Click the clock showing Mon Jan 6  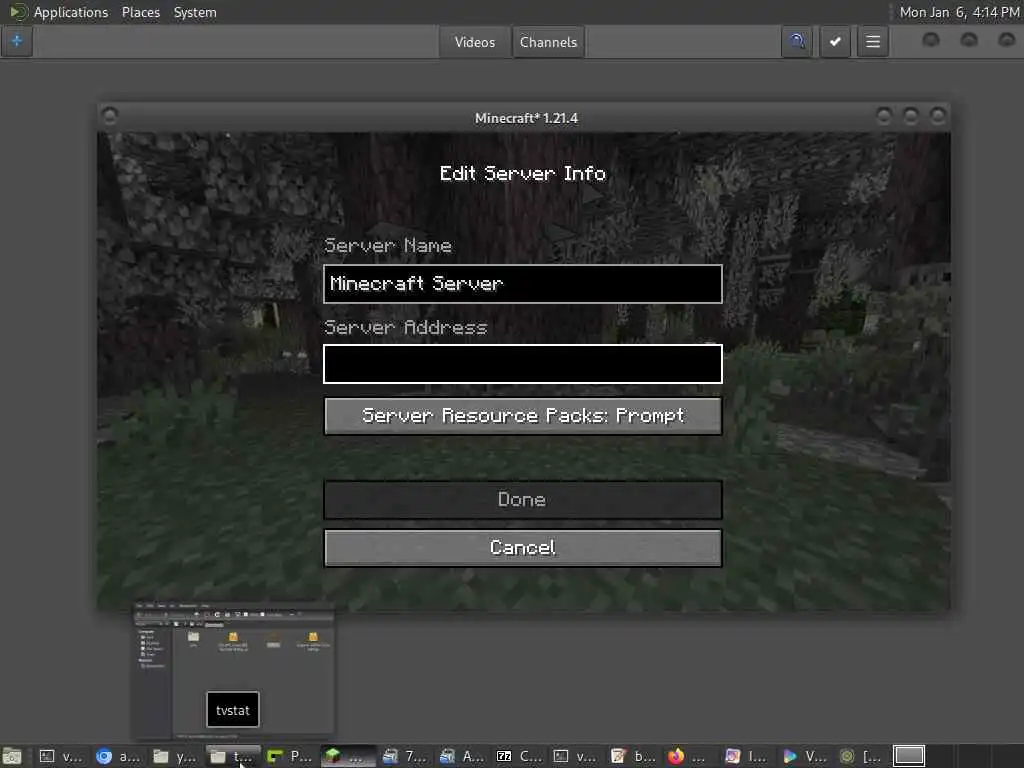tap(959, 12)
